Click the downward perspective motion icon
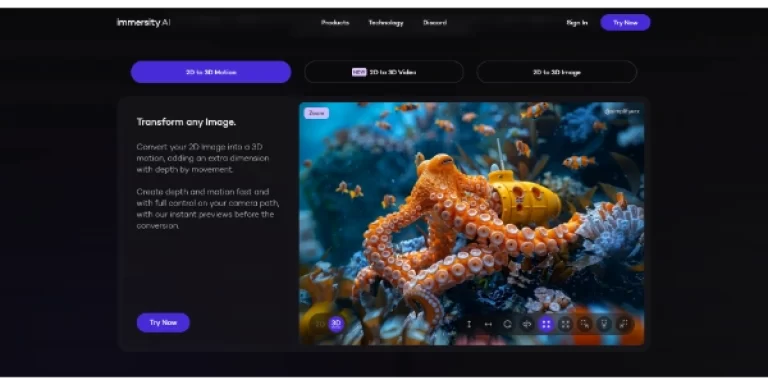The image size is (768, 385). pyautogui.click(x=604, y=324)
